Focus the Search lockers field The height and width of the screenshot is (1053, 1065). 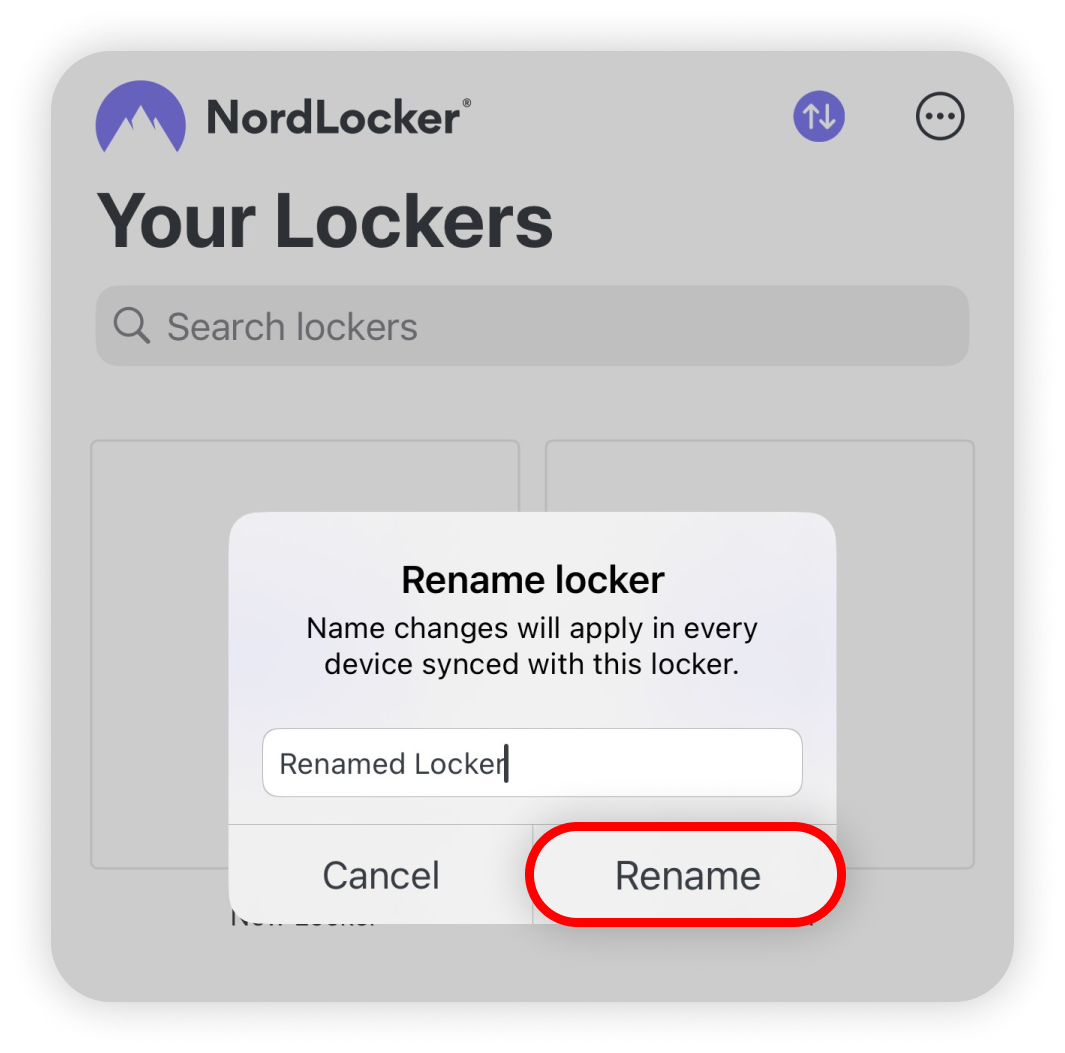click(x=532, y=325)
